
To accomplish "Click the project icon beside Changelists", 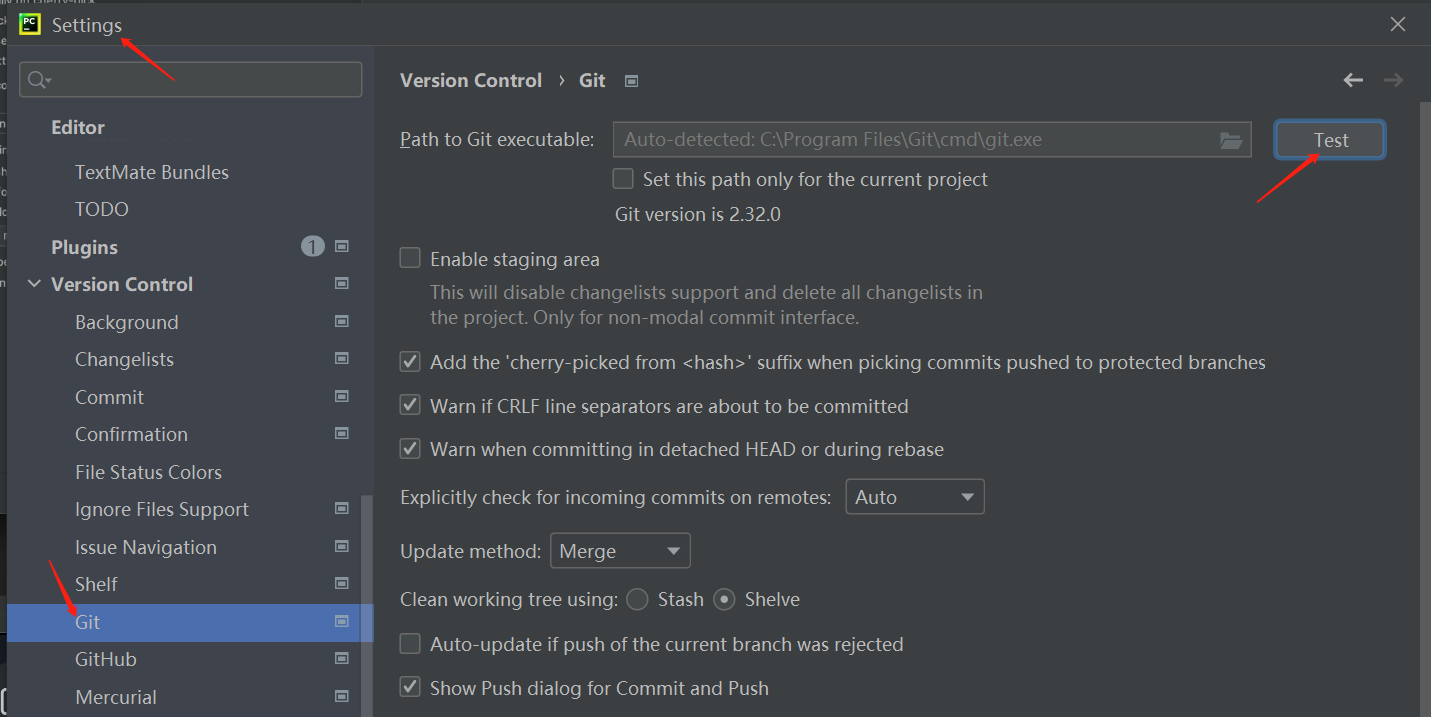I will coord(342,359).
